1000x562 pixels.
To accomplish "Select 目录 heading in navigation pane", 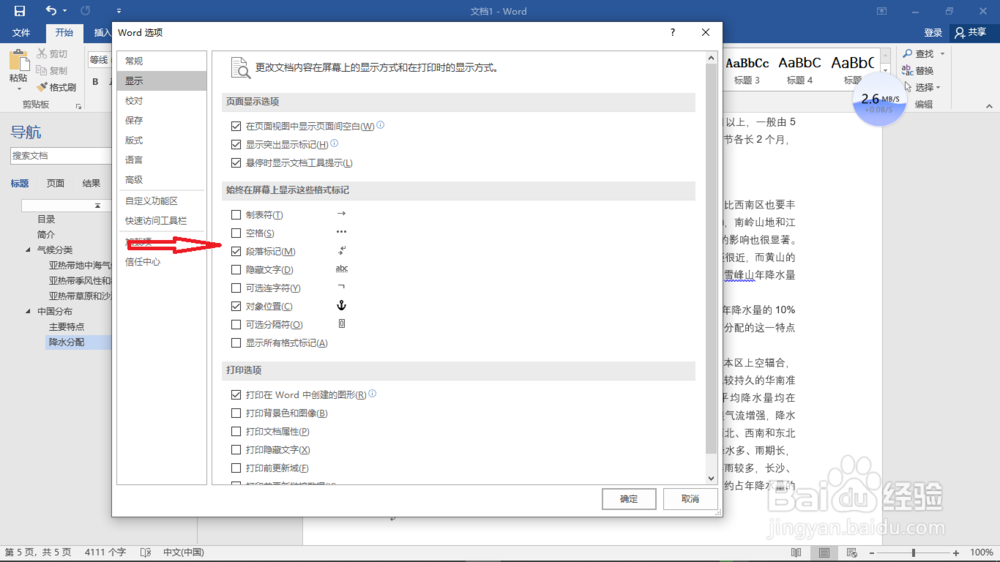I will pos(46,219).
